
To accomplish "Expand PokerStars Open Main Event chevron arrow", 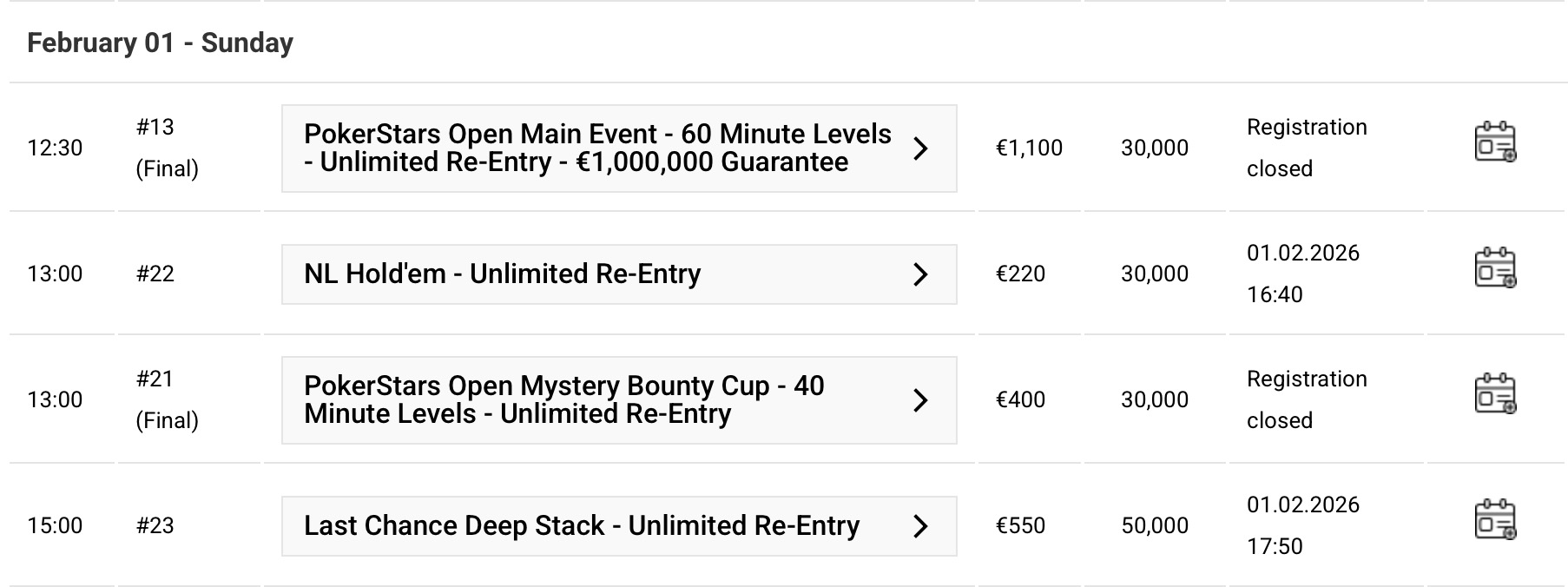I will coord(921,148).
